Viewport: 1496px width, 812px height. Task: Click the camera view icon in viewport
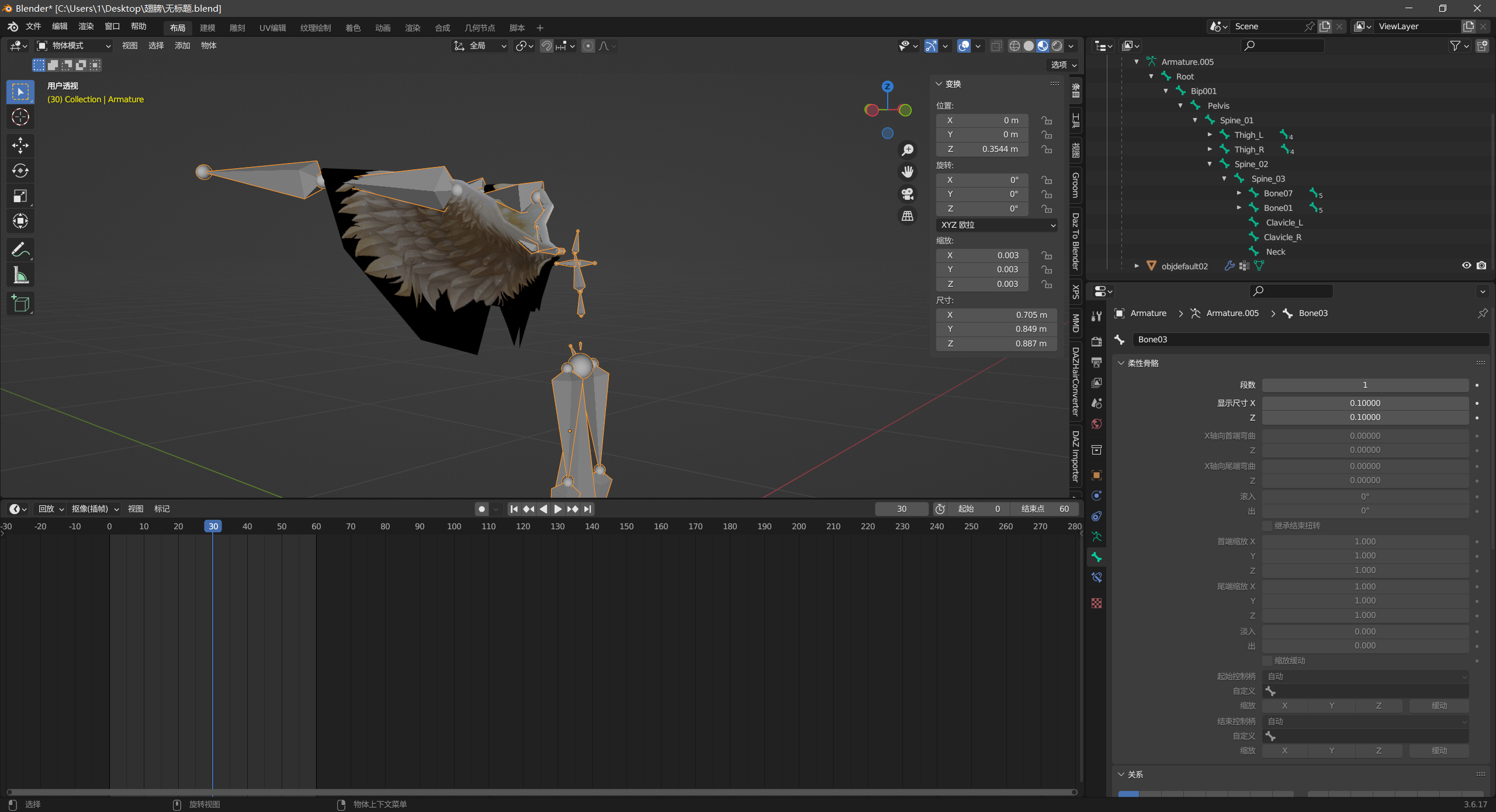pos(908,194)
